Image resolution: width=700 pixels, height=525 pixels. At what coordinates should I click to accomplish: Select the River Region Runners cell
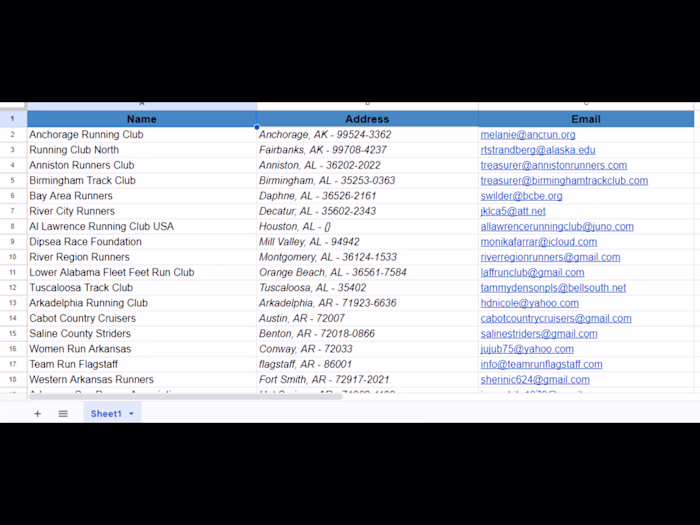[x=142, y=257]
